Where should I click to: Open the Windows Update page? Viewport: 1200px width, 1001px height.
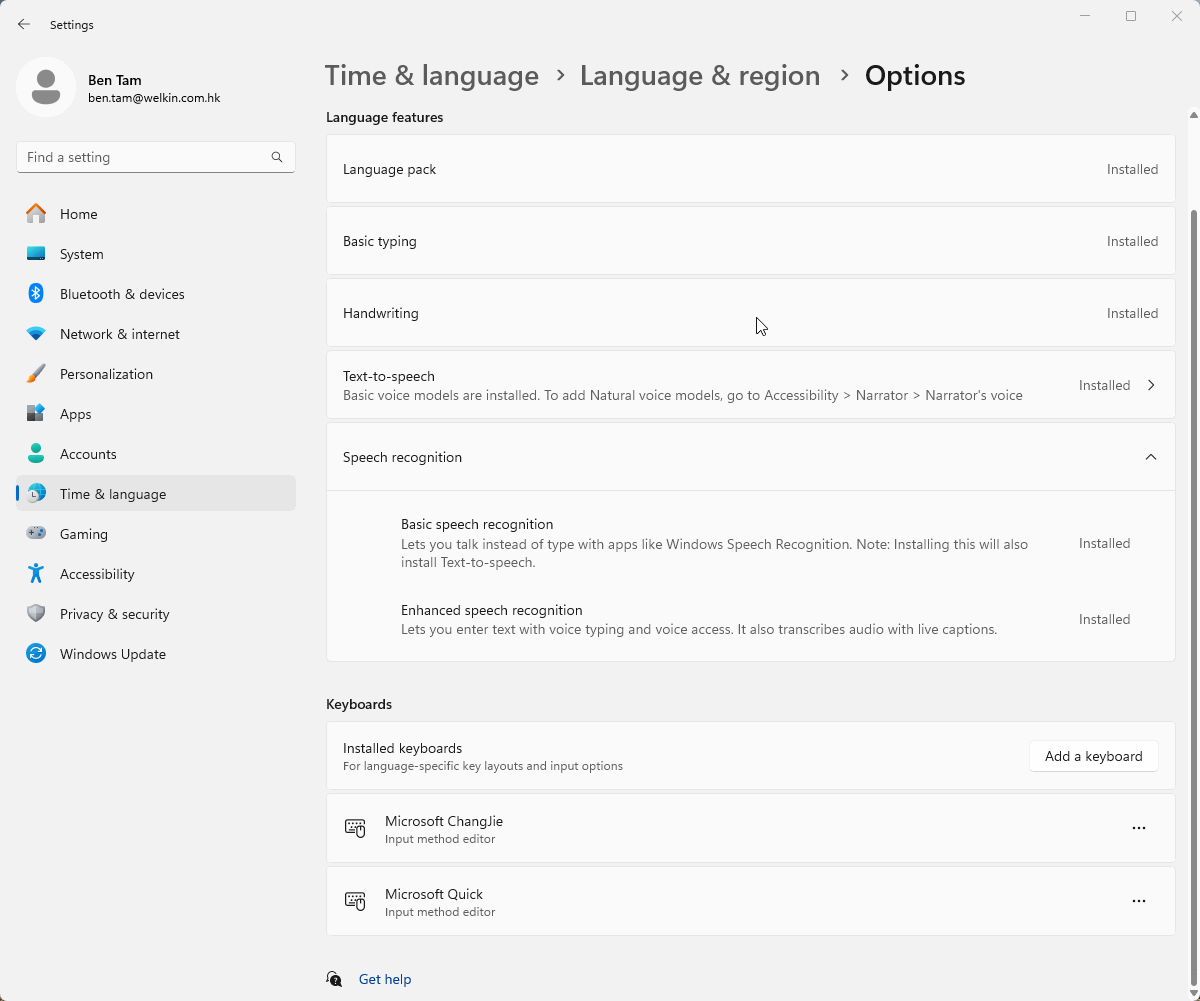156,654
